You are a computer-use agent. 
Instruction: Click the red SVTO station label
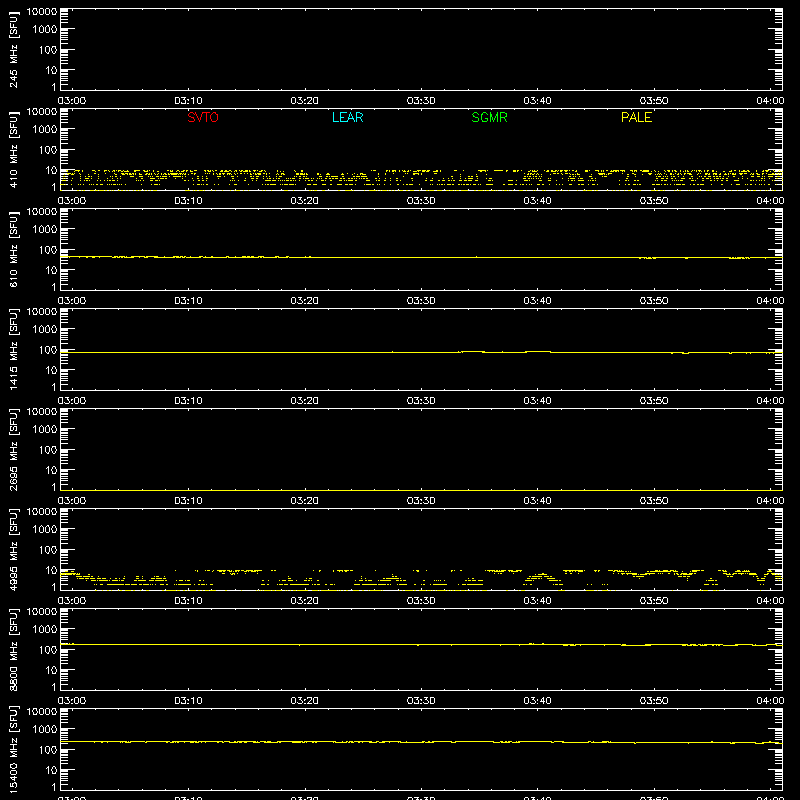[x=203, y=117]
